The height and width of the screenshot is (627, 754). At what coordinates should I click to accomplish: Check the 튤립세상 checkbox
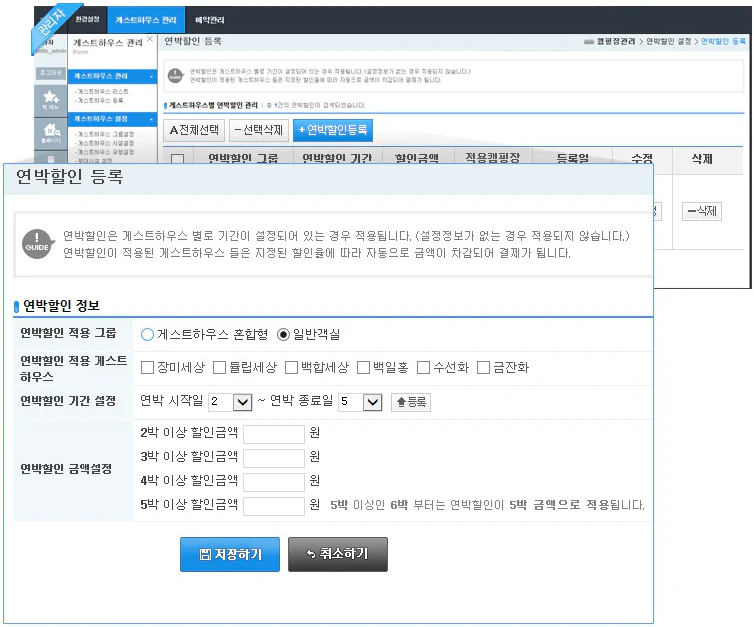tap(219, 368)
